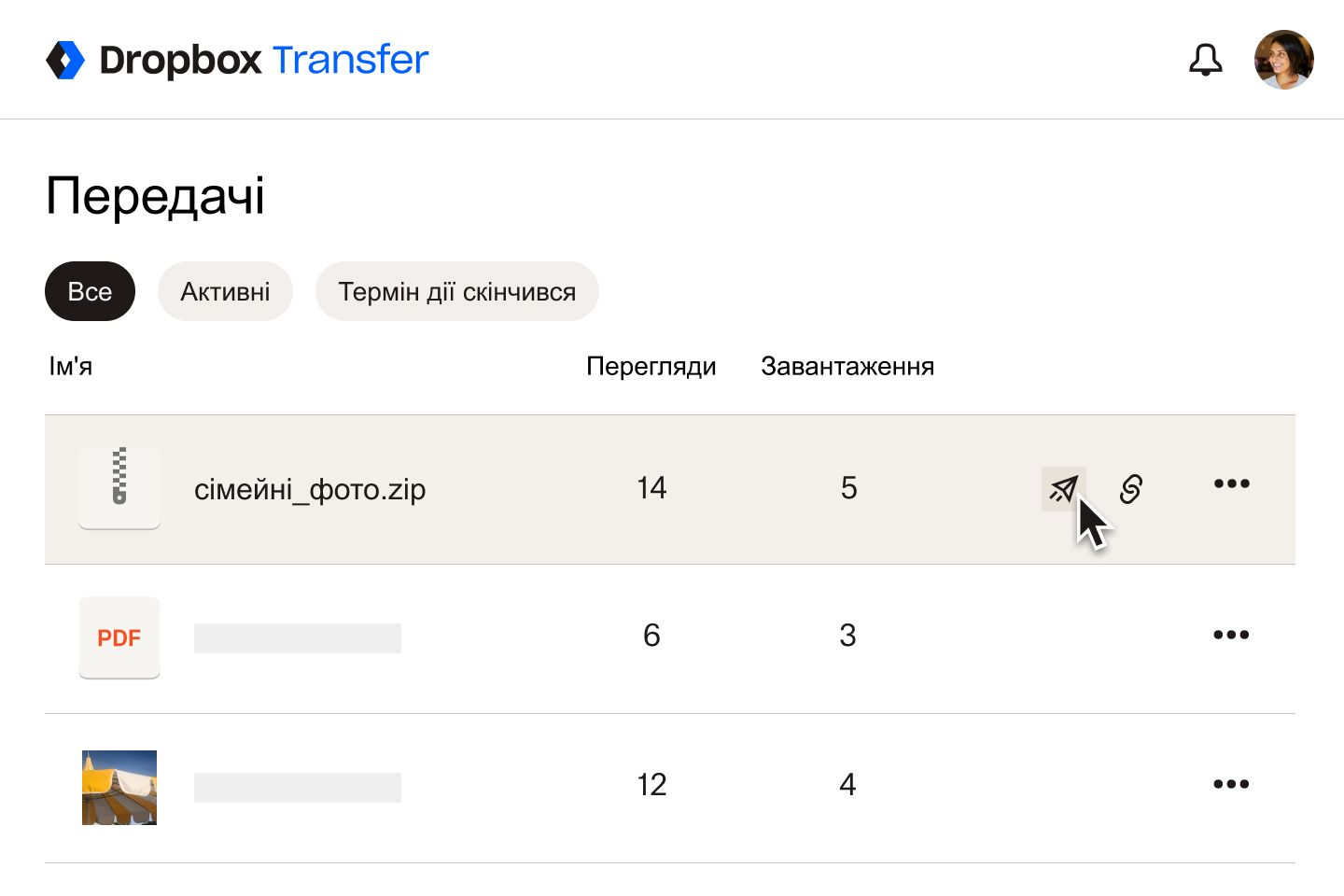This screenshot has height=896, width=1344.
Task: Click the PDF file icon
Action: point(119,637)
